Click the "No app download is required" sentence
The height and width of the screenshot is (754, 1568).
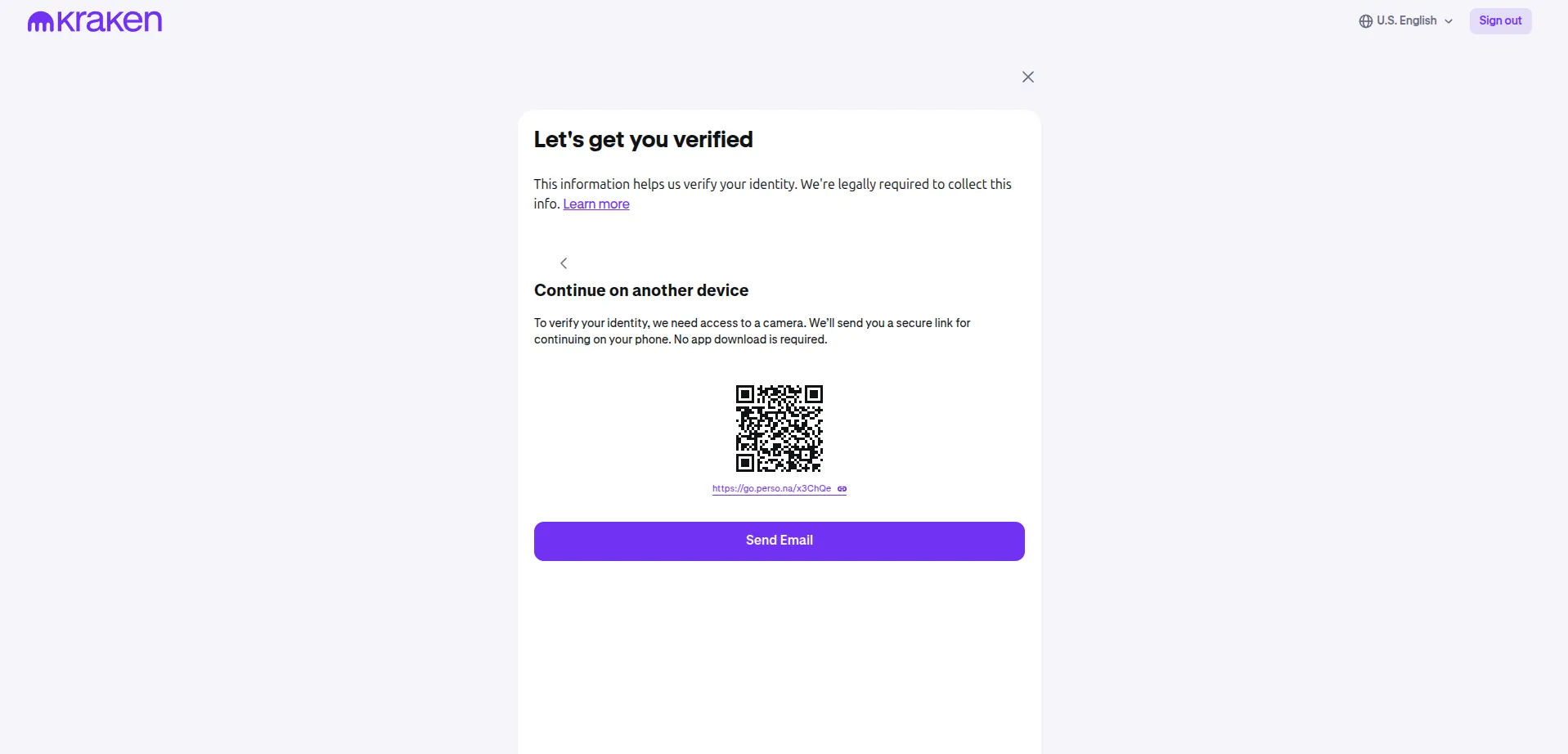[x=750, y=340]
